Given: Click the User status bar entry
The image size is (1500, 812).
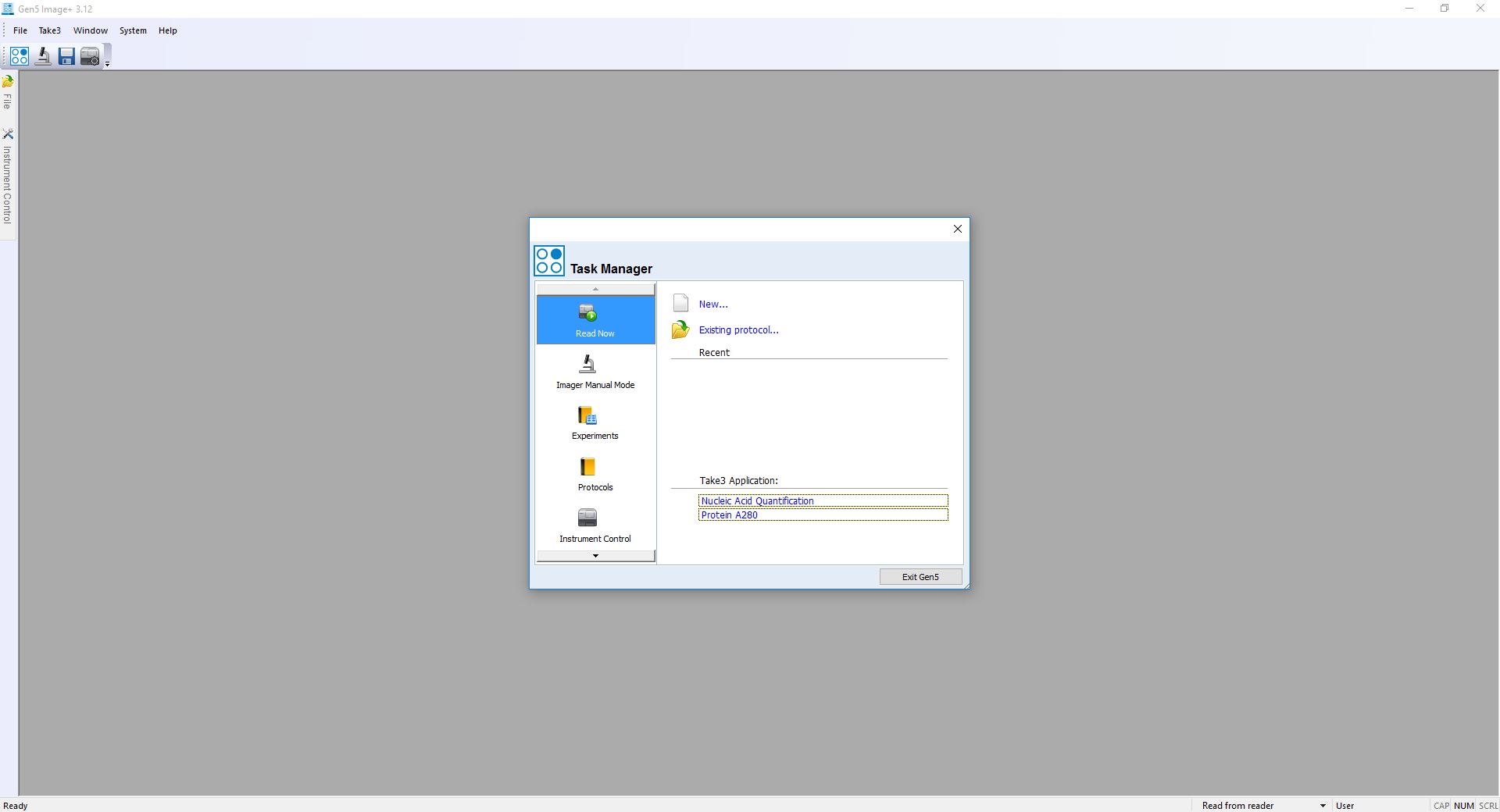Looking at the screenshot, I should 1345,806.
